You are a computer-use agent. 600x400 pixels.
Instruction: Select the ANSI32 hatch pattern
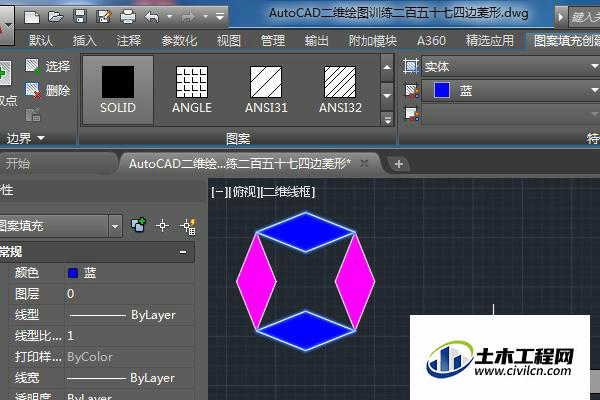340,90
